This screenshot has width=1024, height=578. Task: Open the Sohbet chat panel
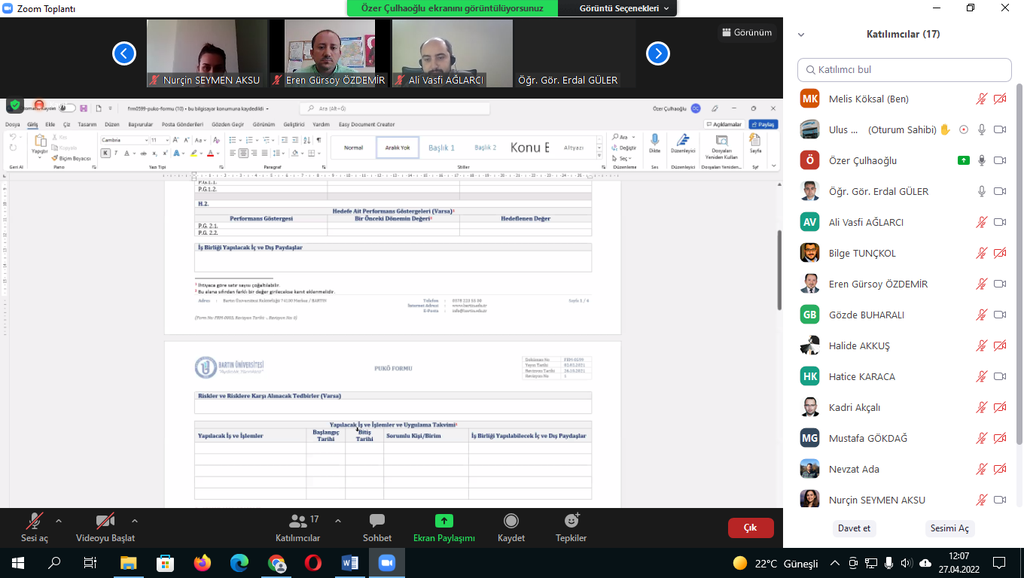377,521
